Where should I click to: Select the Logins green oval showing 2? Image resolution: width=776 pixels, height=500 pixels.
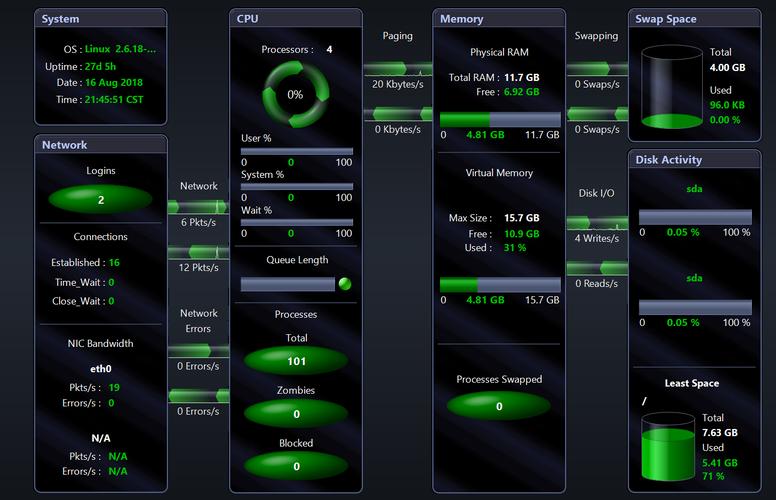tap(101, 200)
